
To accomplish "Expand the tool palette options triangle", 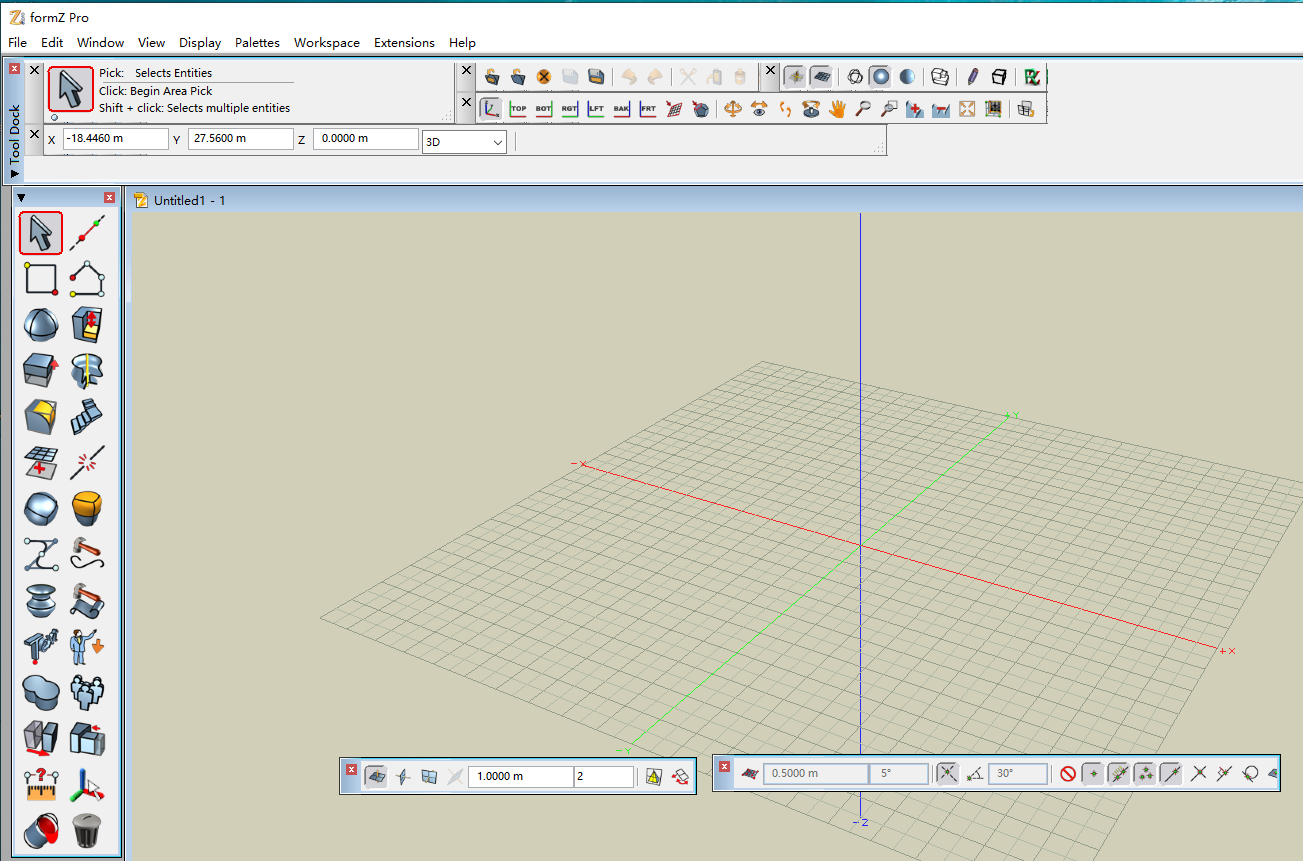I will [x=21, y=198].
